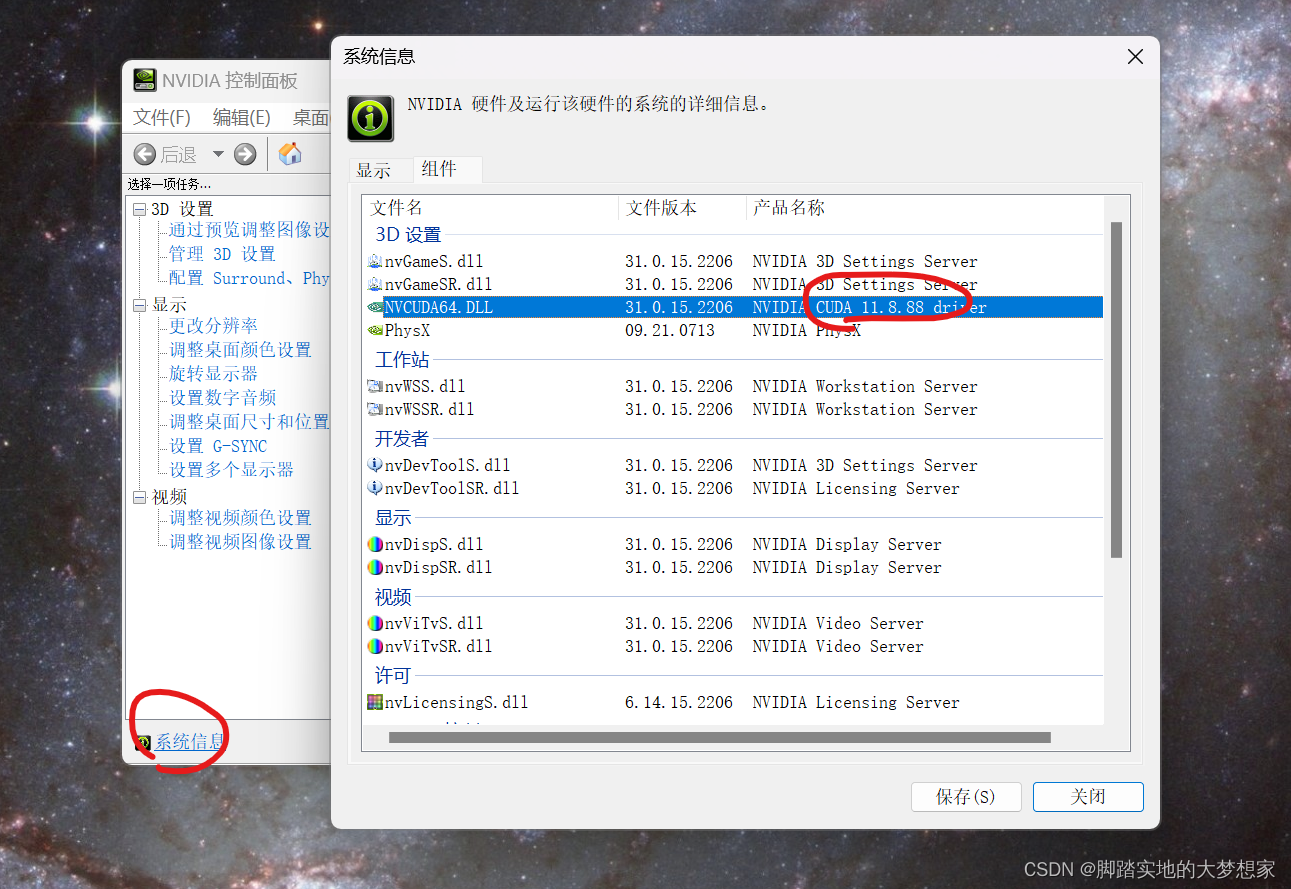Click the PhysX row icon
This screenshot has height=889, width=1291.
(375, 330)
